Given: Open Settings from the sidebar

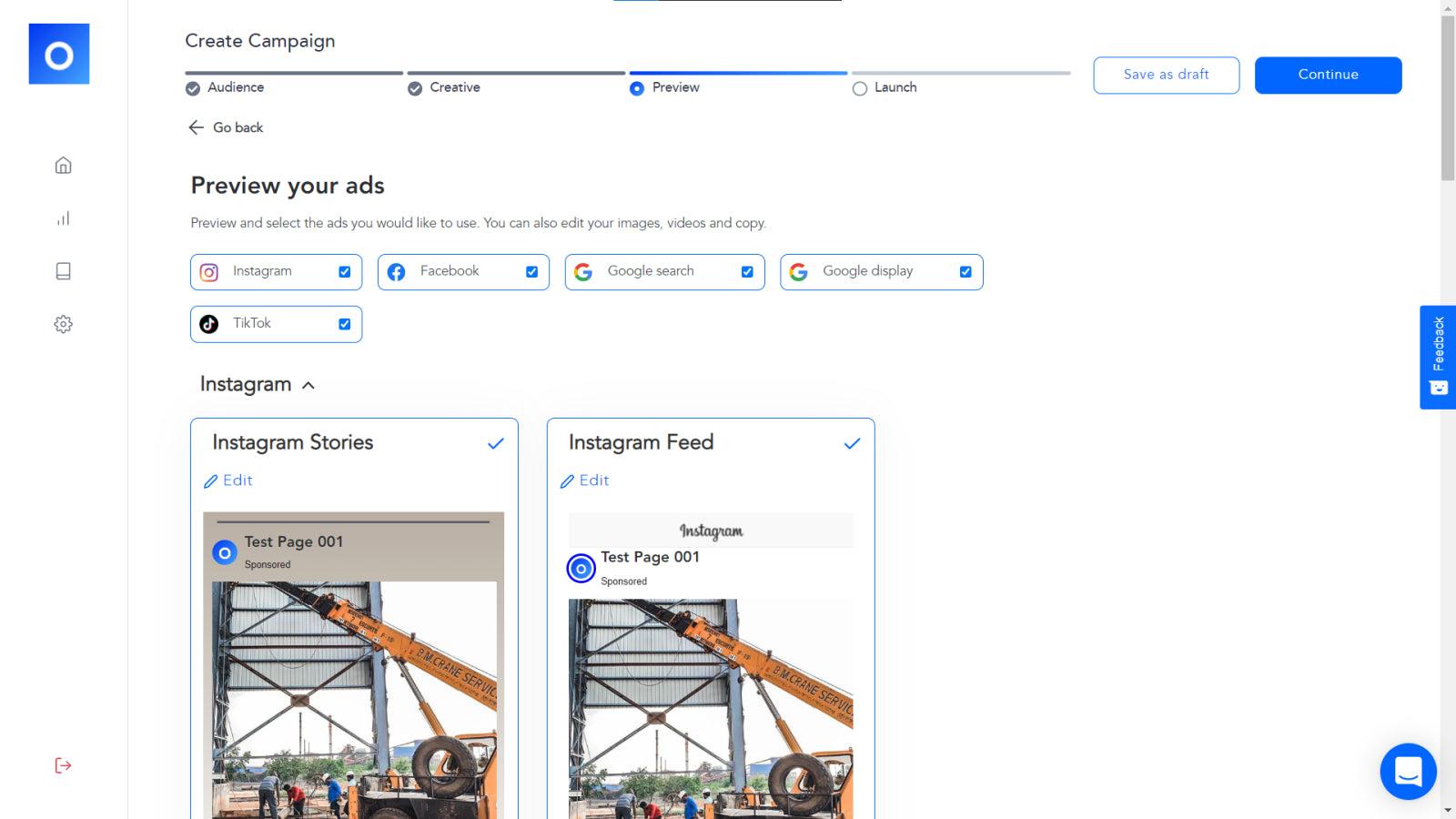Looking at the screenshot, I should pyautogui.click(x=63, y=324).
